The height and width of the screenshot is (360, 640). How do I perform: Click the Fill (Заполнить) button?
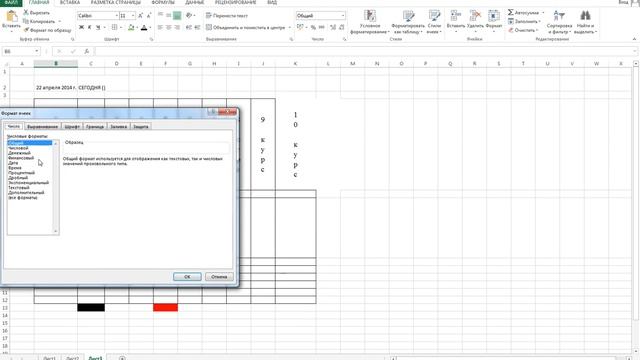click(x=524, y=21)
